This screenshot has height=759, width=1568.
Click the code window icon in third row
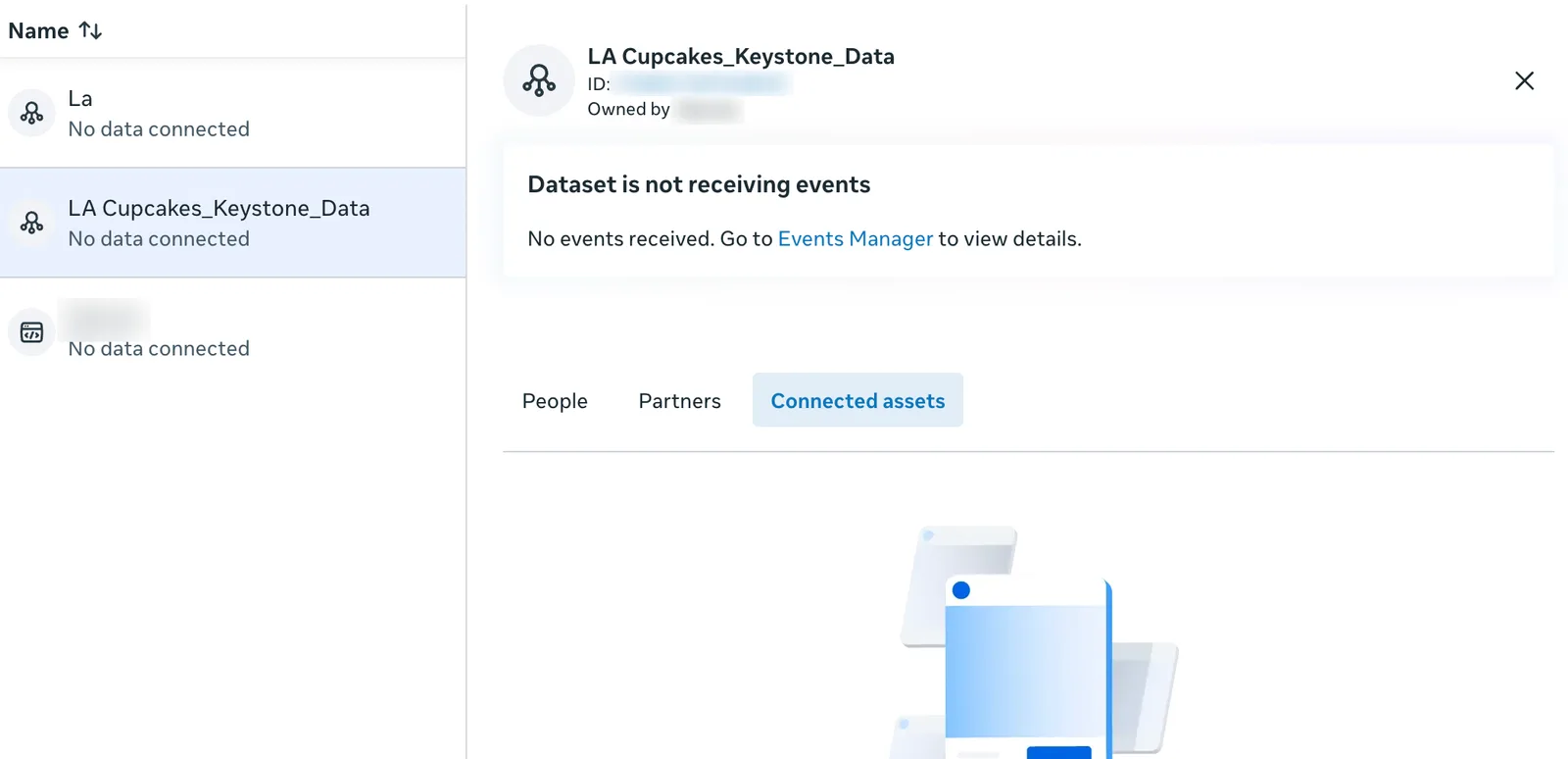point(31,332)
